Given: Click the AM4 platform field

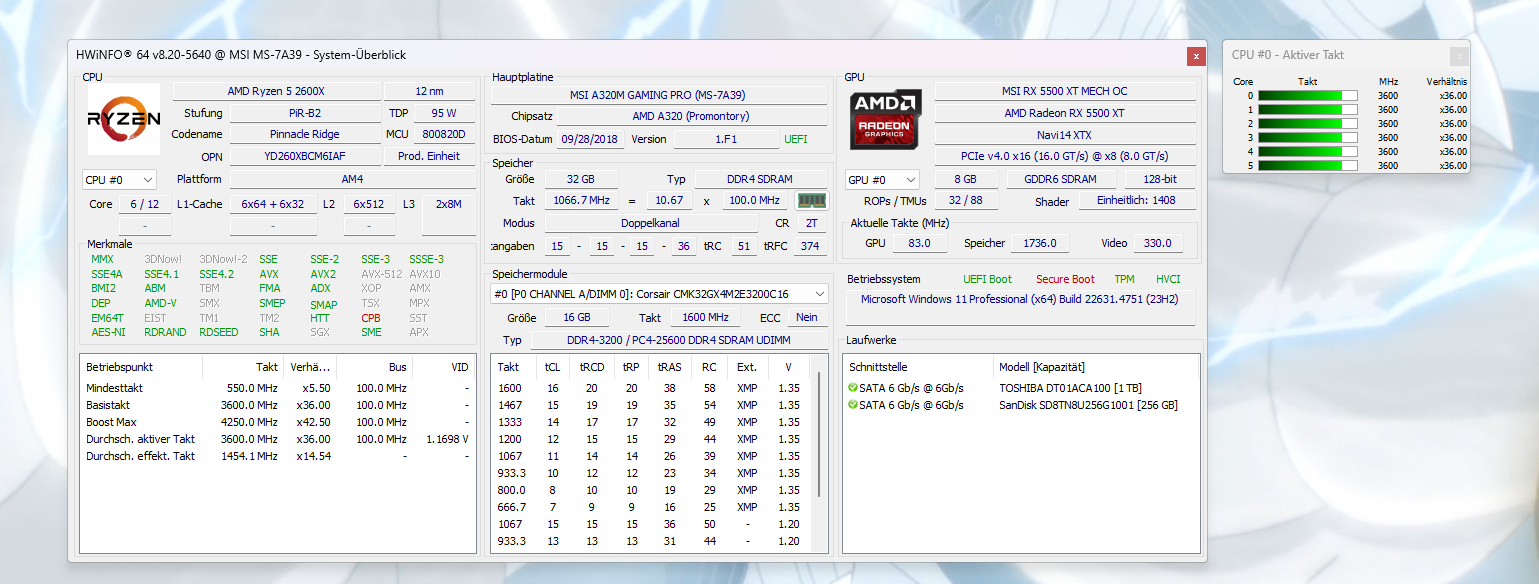Looking at the screenshot, I should point(352,180).
